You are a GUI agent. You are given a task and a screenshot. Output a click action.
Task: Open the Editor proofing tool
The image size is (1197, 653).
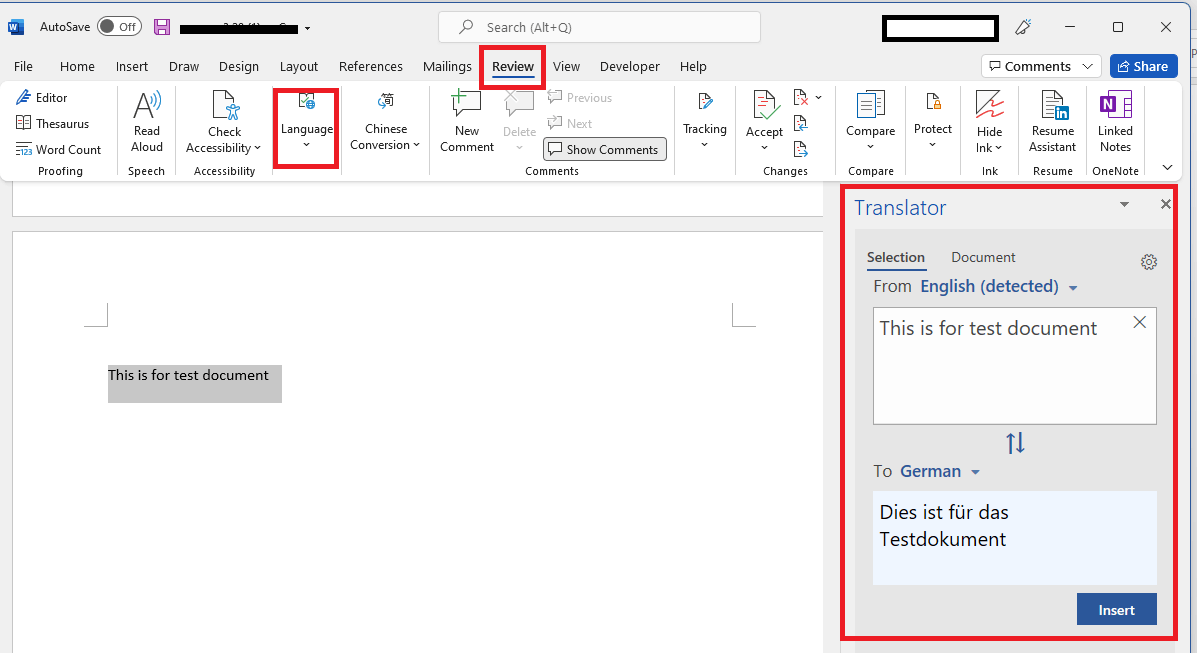(42, 98)
